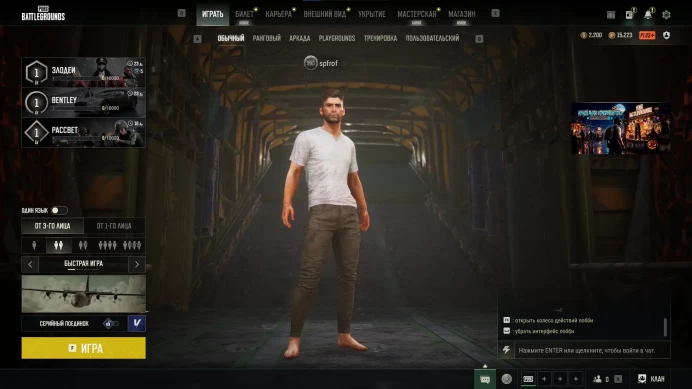Add player in the last plus slot
This screenshot has height=389, width=692.
pyautogui.click(x=575, y=379)
